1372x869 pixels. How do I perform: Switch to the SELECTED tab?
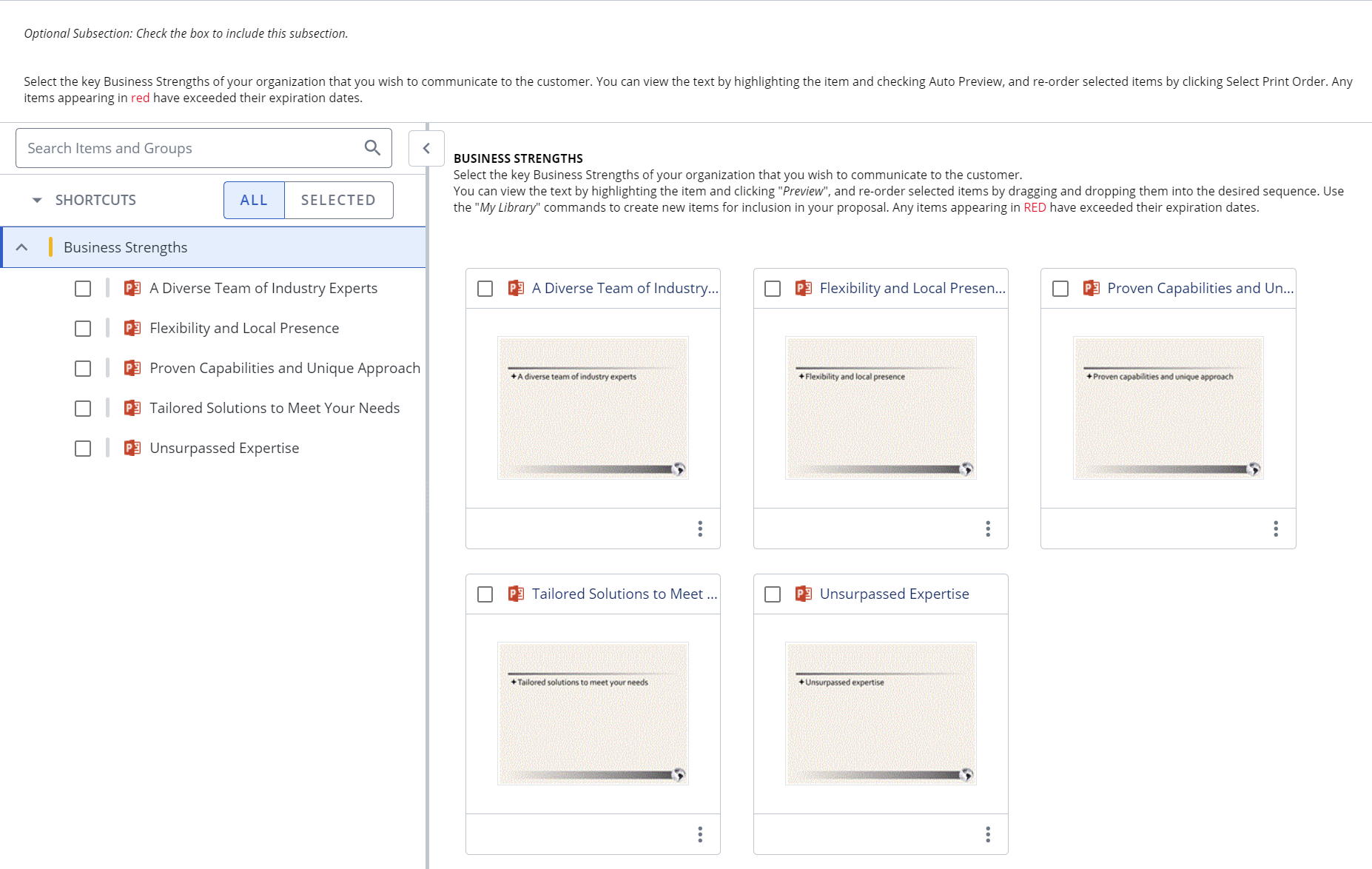point(338,200)
